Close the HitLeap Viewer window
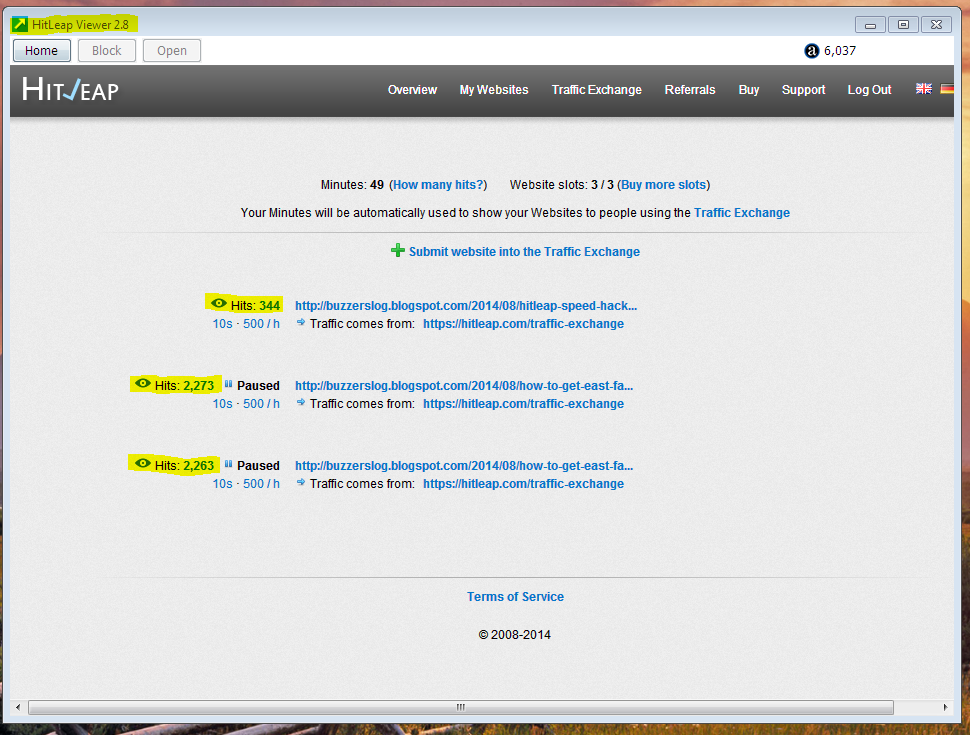The image size is (970, 735). click(x=937, y=25)
